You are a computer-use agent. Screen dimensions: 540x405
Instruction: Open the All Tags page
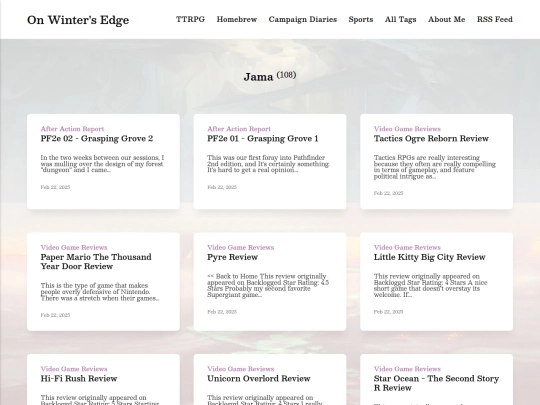[401, 19]
